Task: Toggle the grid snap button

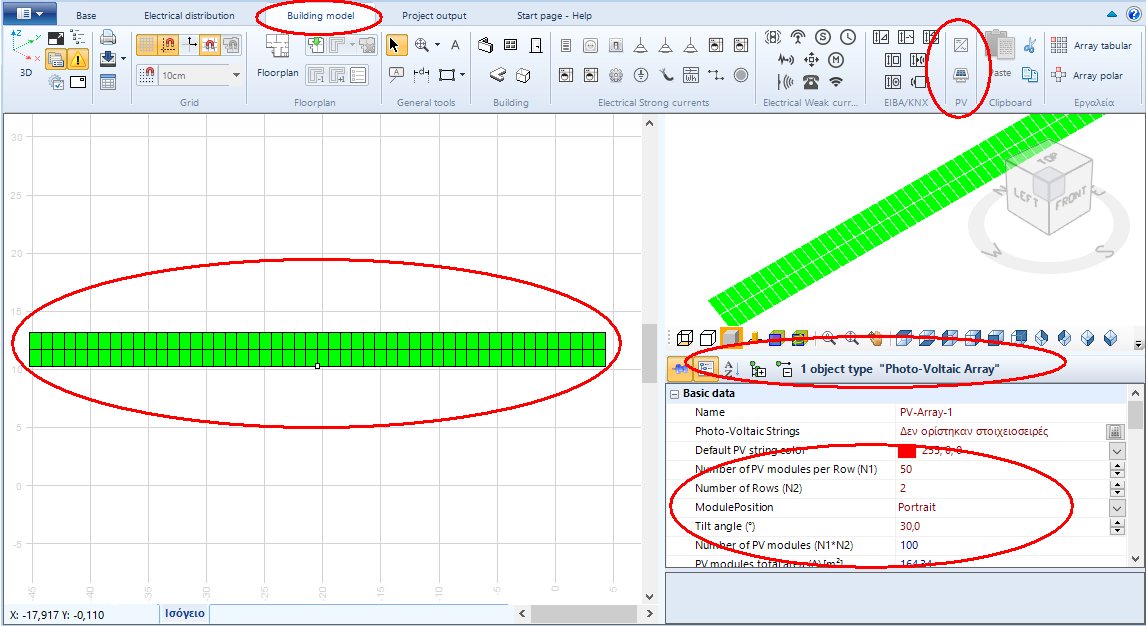Action: click(x=169, y=42)
